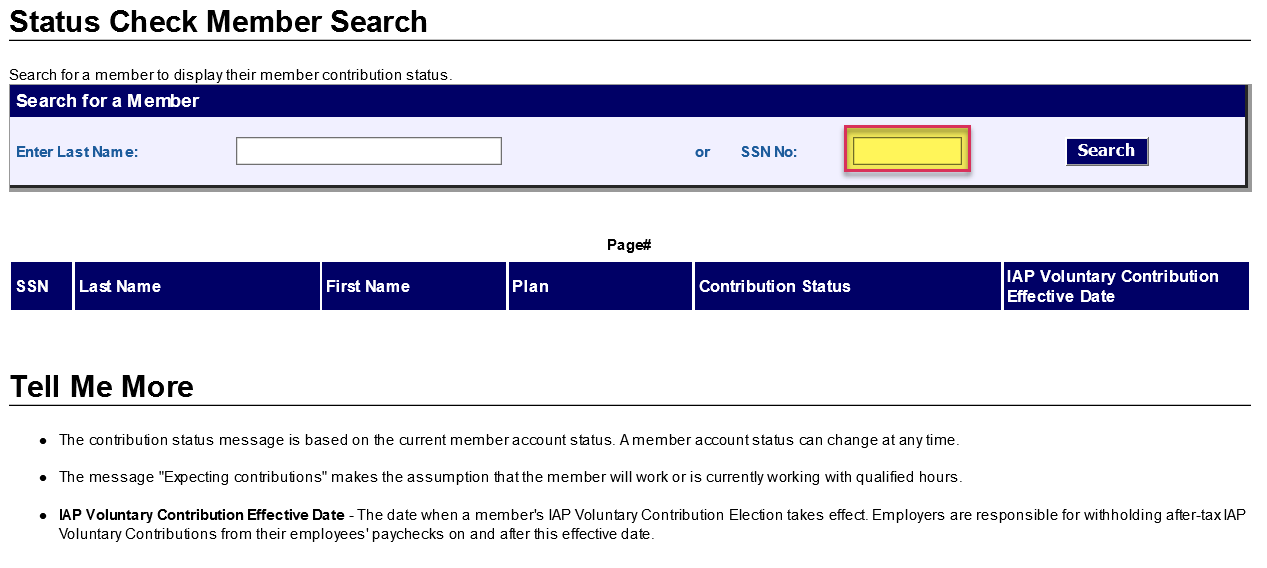Click the "or" text between the search fields
The image size is (1267, 568).
point(702,152)
